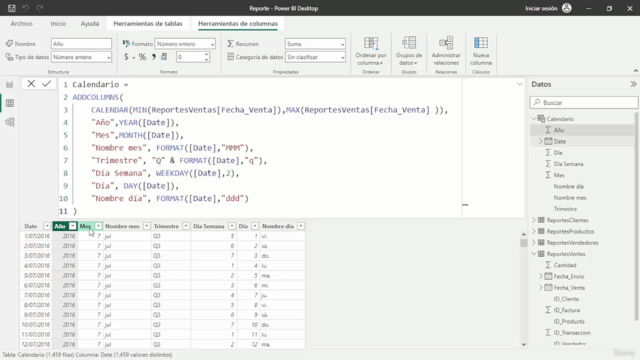Collapse the Datos pane with double chevron
Image resolution: width=640 pixels, height=360 pixels.
(633, 84)
